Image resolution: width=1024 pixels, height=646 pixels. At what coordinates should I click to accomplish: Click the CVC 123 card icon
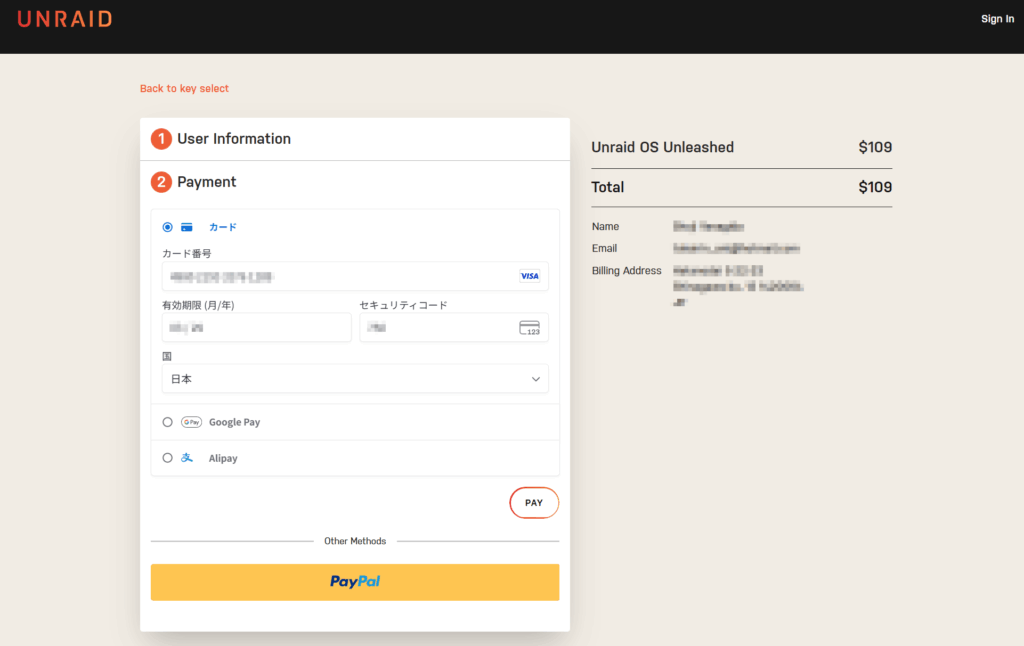[529, 327]
